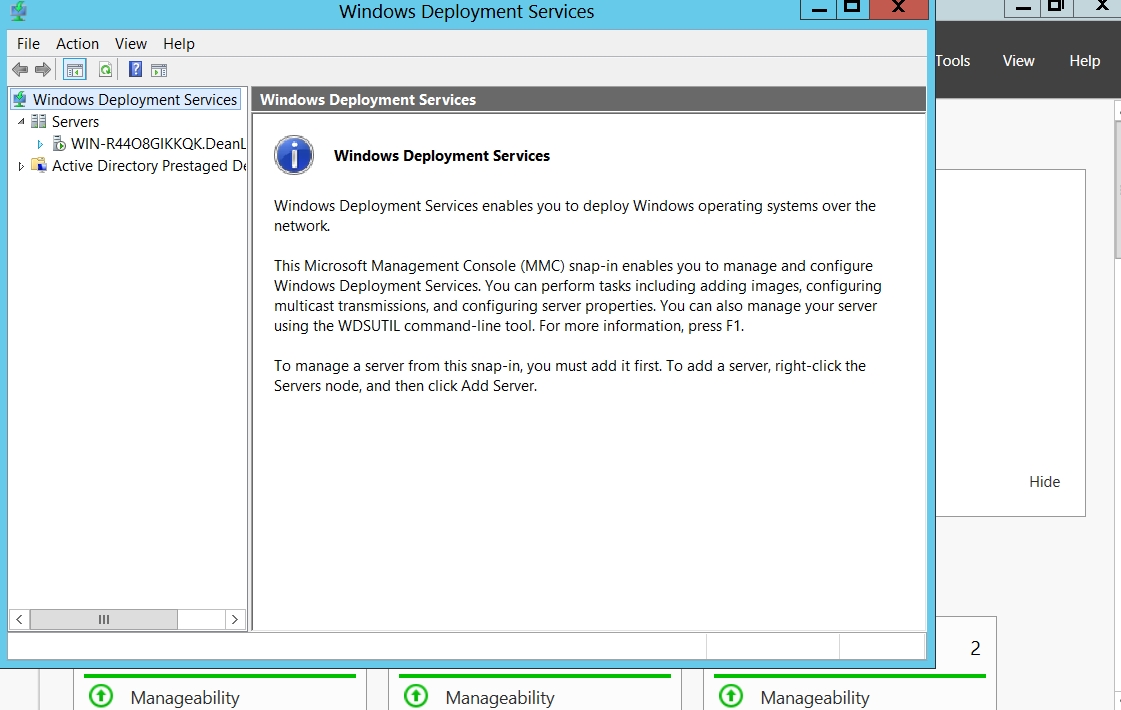Expand the Active Directory Prestaged Devices node
Viewport: 1121px width, 710px height.
[x=21, y=166]
